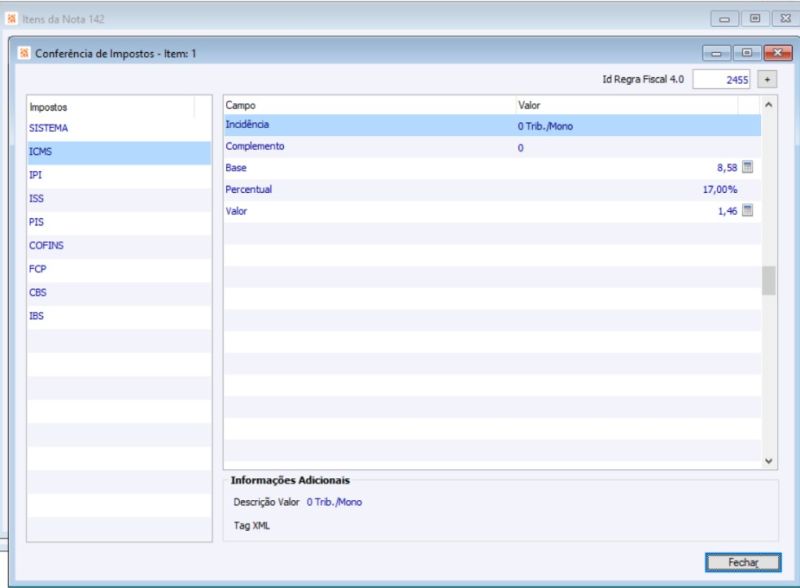800x588 pixels.
Task: Select PIS in the Impostos list
Action: click(119, 222)
